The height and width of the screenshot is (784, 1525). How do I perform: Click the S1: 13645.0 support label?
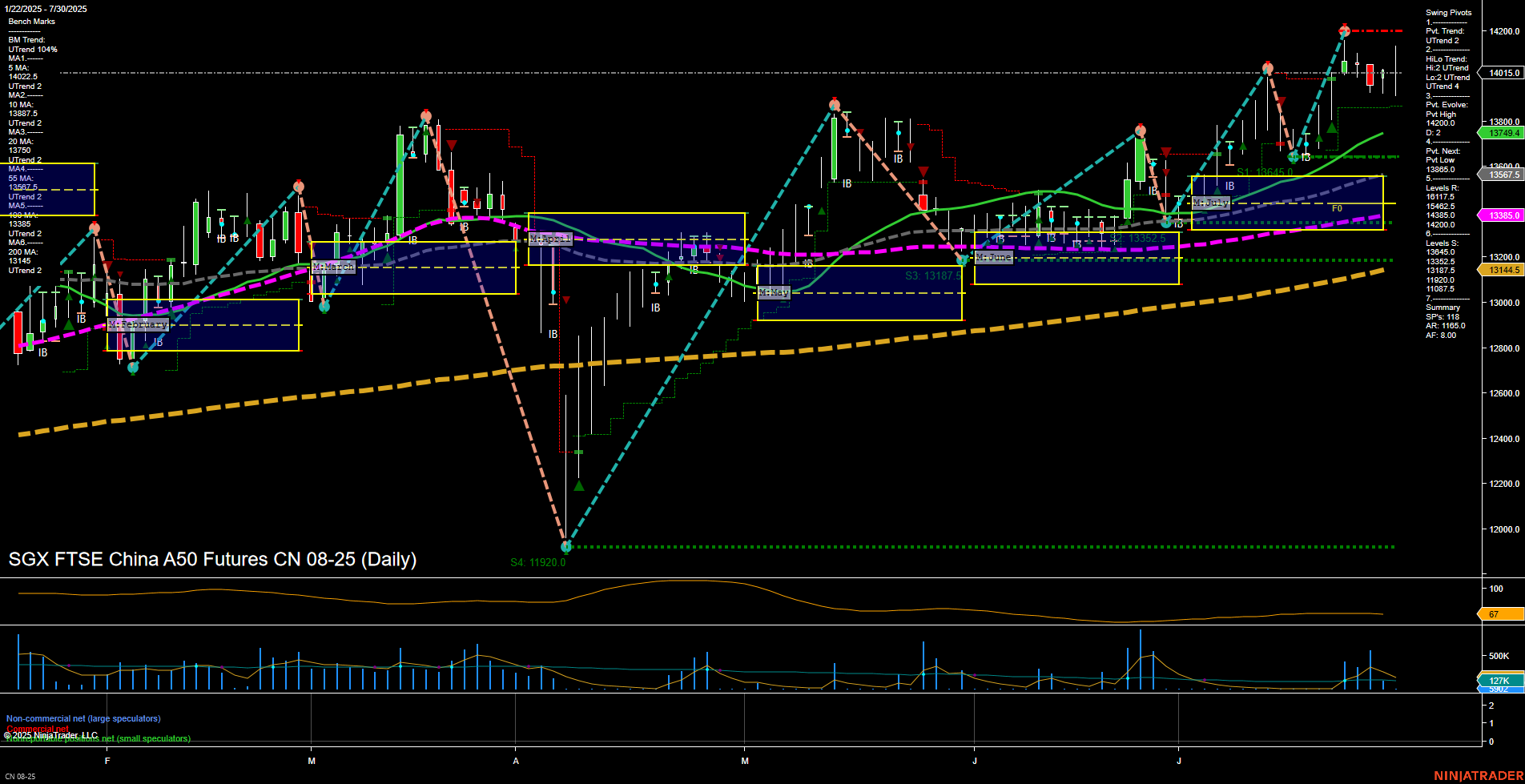pos(1265,172)
